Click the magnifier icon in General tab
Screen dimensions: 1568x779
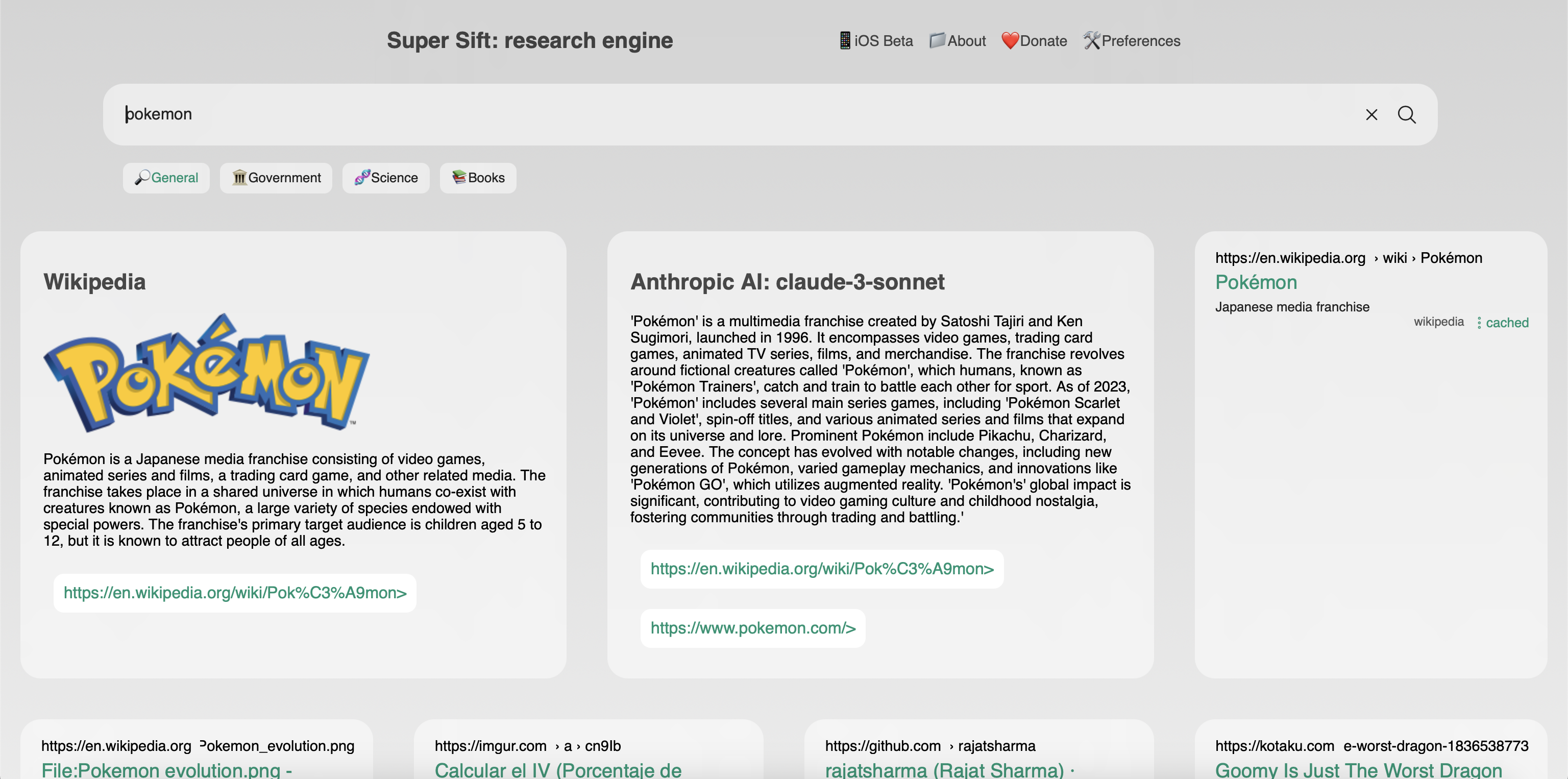142,177
